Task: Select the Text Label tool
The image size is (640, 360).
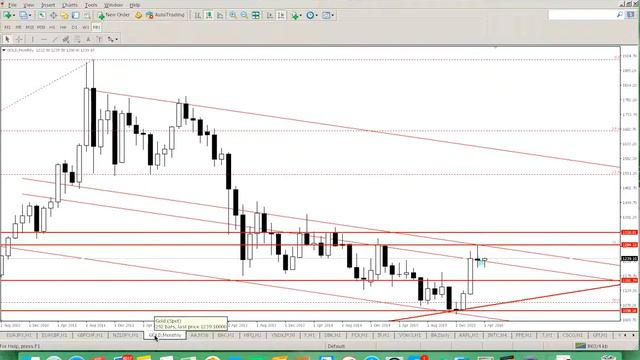Action: click(100, 39)
